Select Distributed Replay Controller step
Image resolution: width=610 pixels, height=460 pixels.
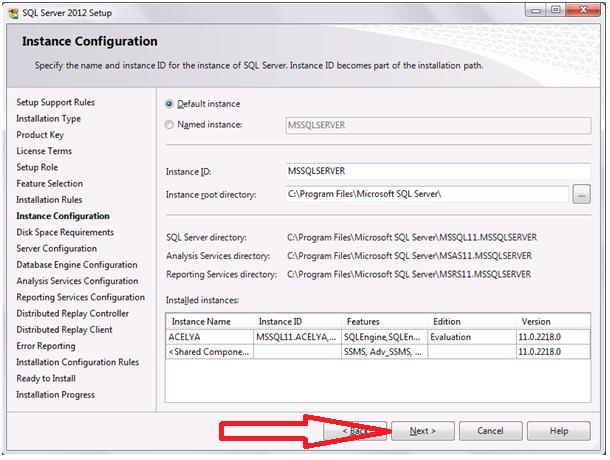[72, 313]
